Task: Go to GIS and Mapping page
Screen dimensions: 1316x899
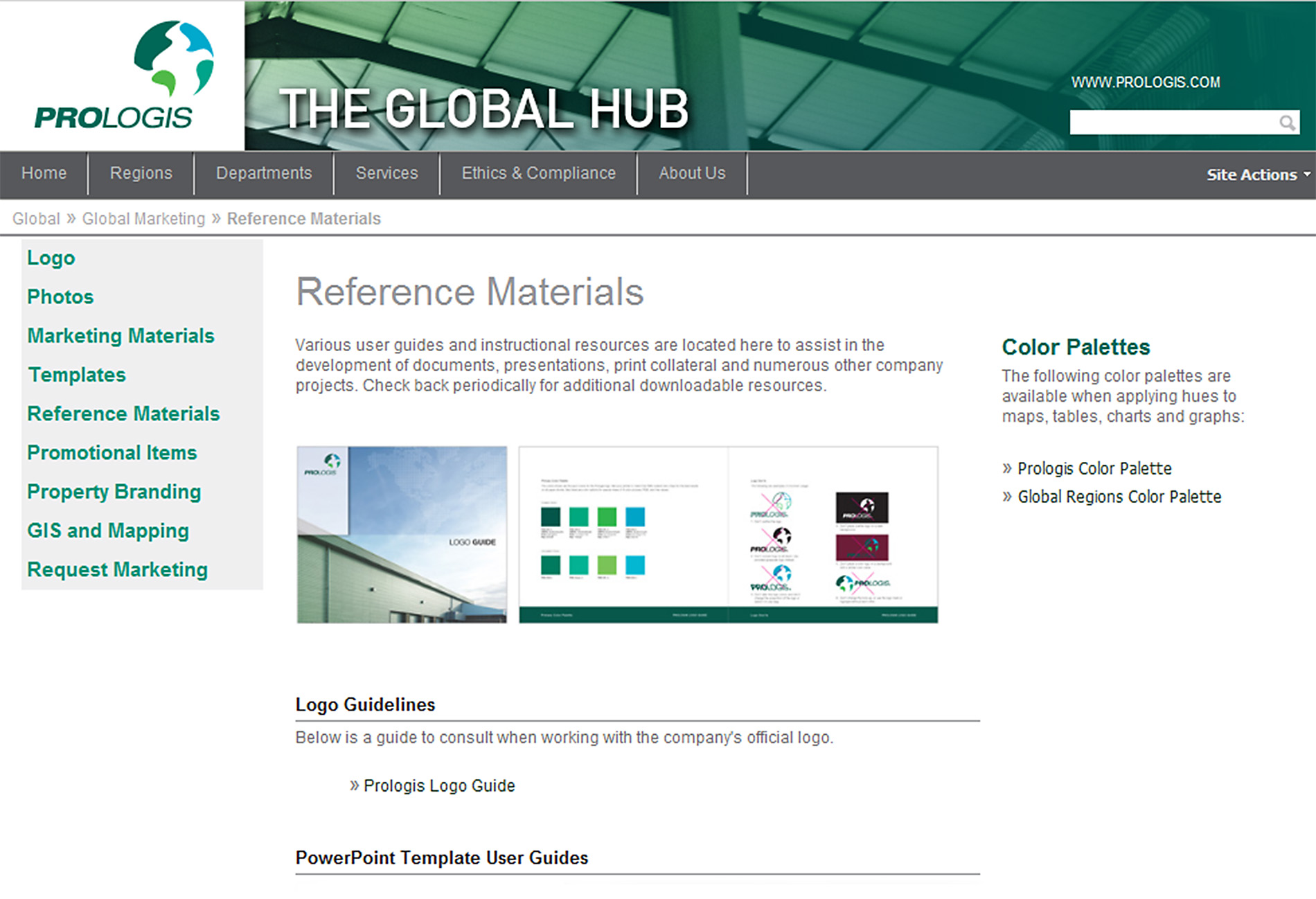Action: tap(108, 531)
